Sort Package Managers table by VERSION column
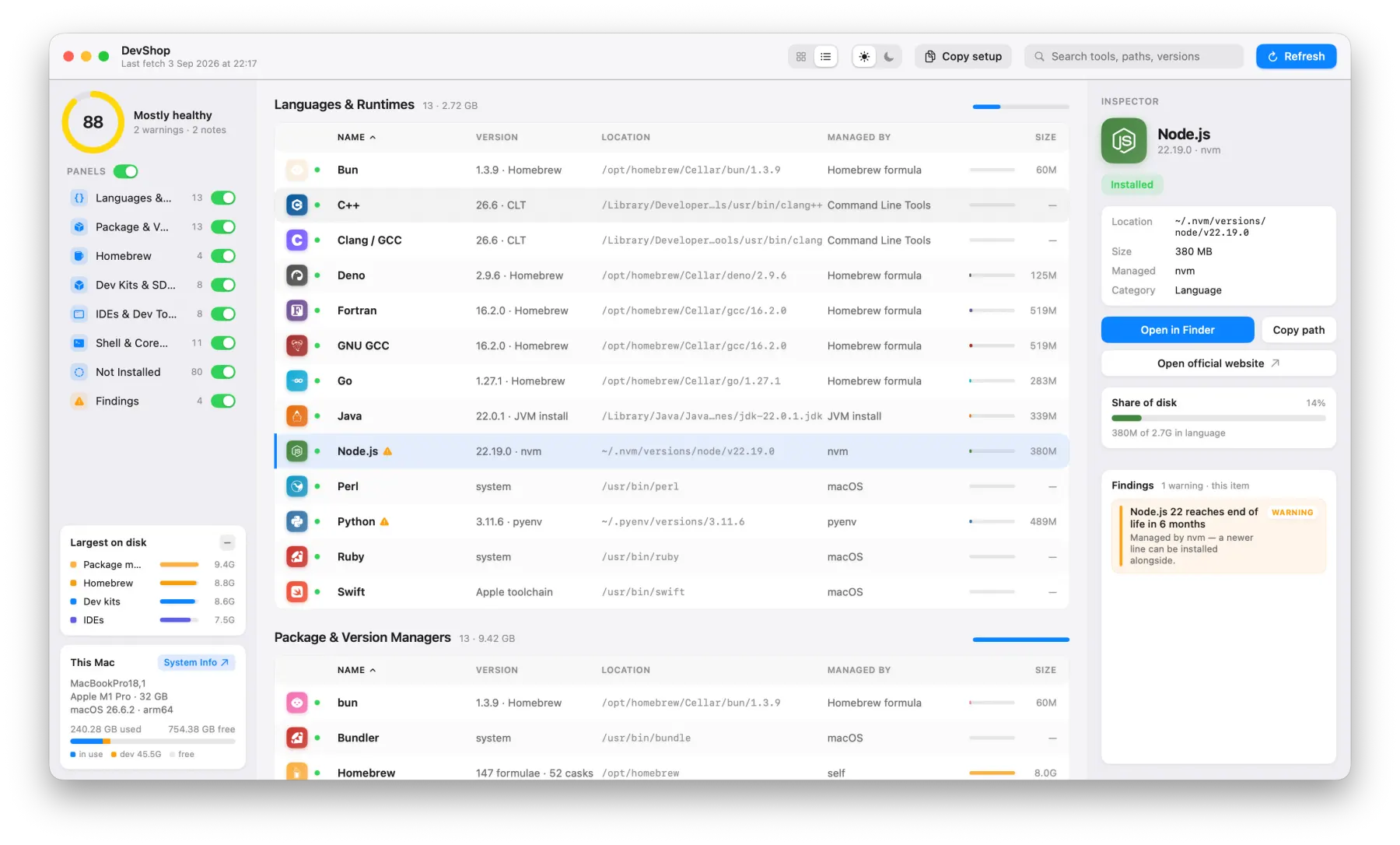 [x=496, y=670]
